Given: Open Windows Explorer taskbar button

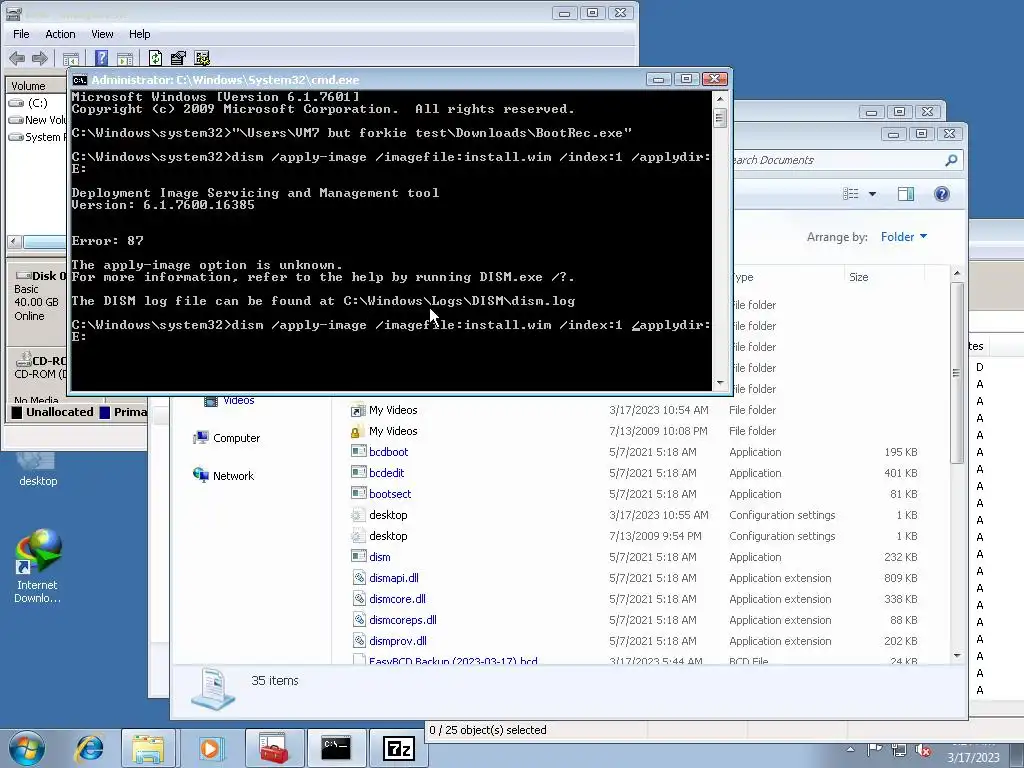Looking at the screenshot, I should point(148,748).
